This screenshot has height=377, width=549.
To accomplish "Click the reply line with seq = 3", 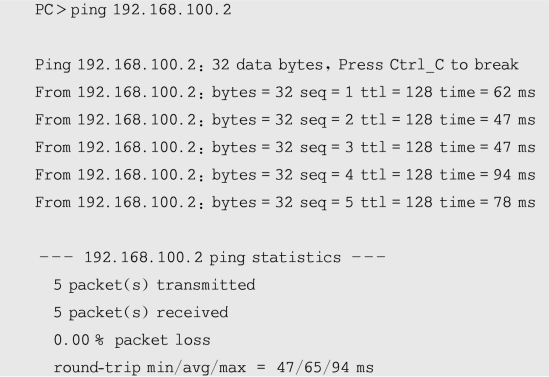I will [285, 148].
